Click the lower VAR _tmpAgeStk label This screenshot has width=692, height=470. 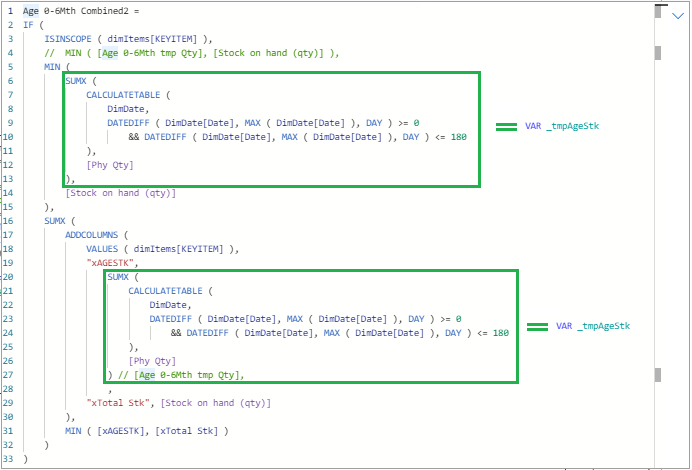[592, 326]
